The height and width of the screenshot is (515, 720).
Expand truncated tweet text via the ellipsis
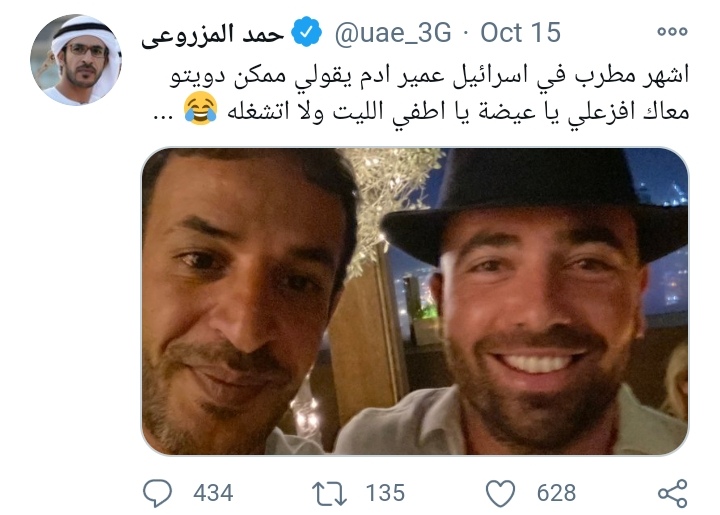pos(163,115)
